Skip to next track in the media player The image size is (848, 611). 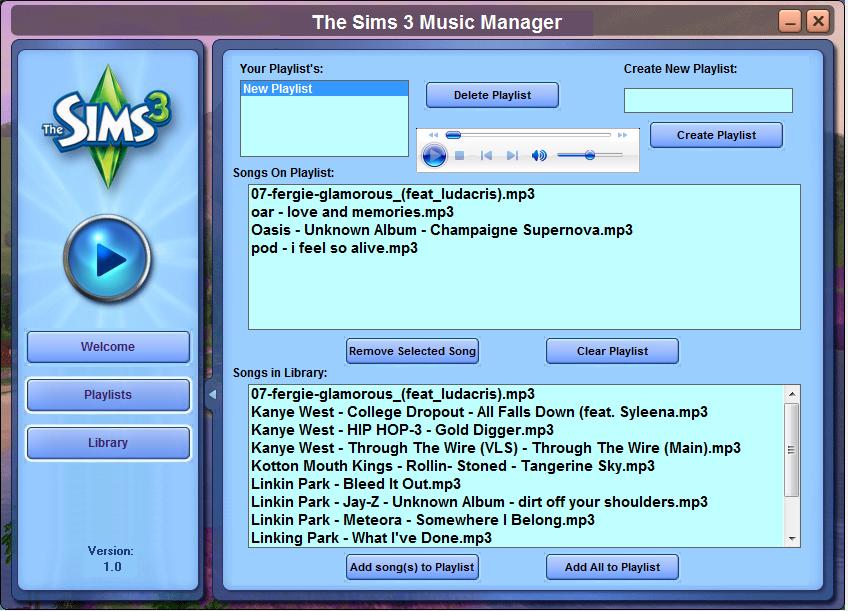(x=512, y=156)
